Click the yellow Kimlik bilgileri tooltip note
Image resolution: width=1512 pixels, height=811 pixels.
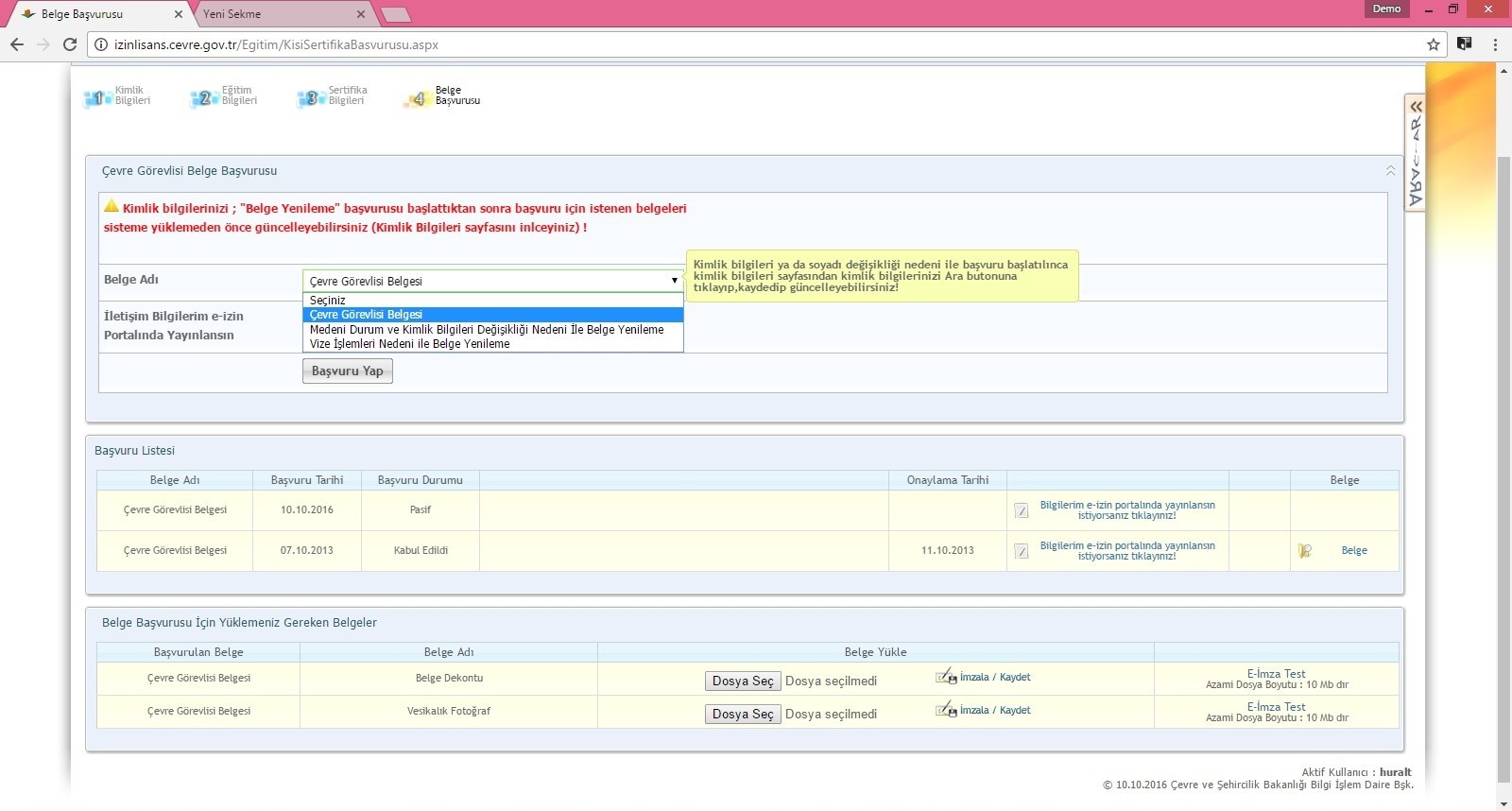882,276
